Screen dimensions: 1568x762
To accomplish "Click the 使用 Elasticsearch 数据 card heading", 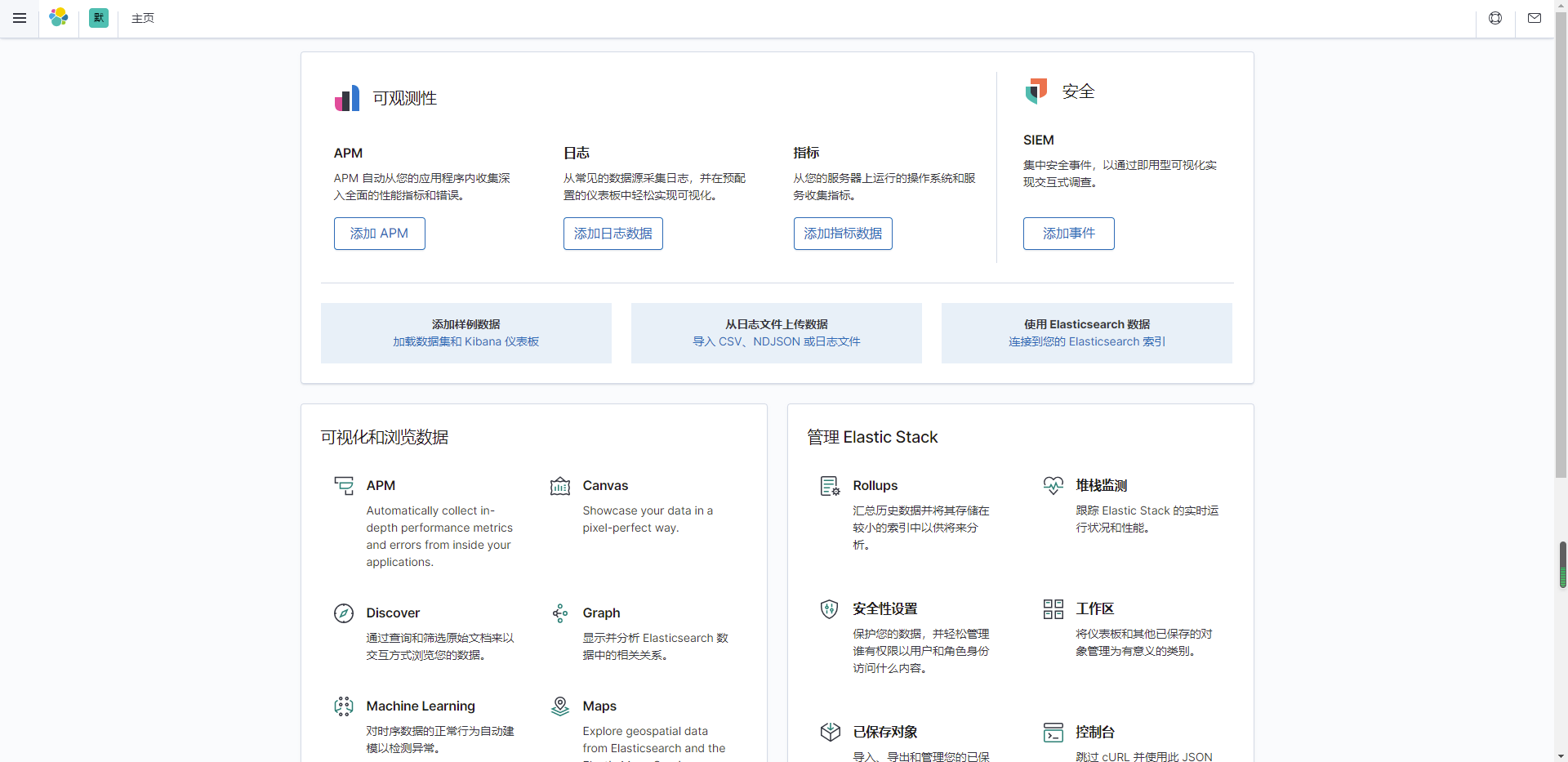I will [1087, 324].
